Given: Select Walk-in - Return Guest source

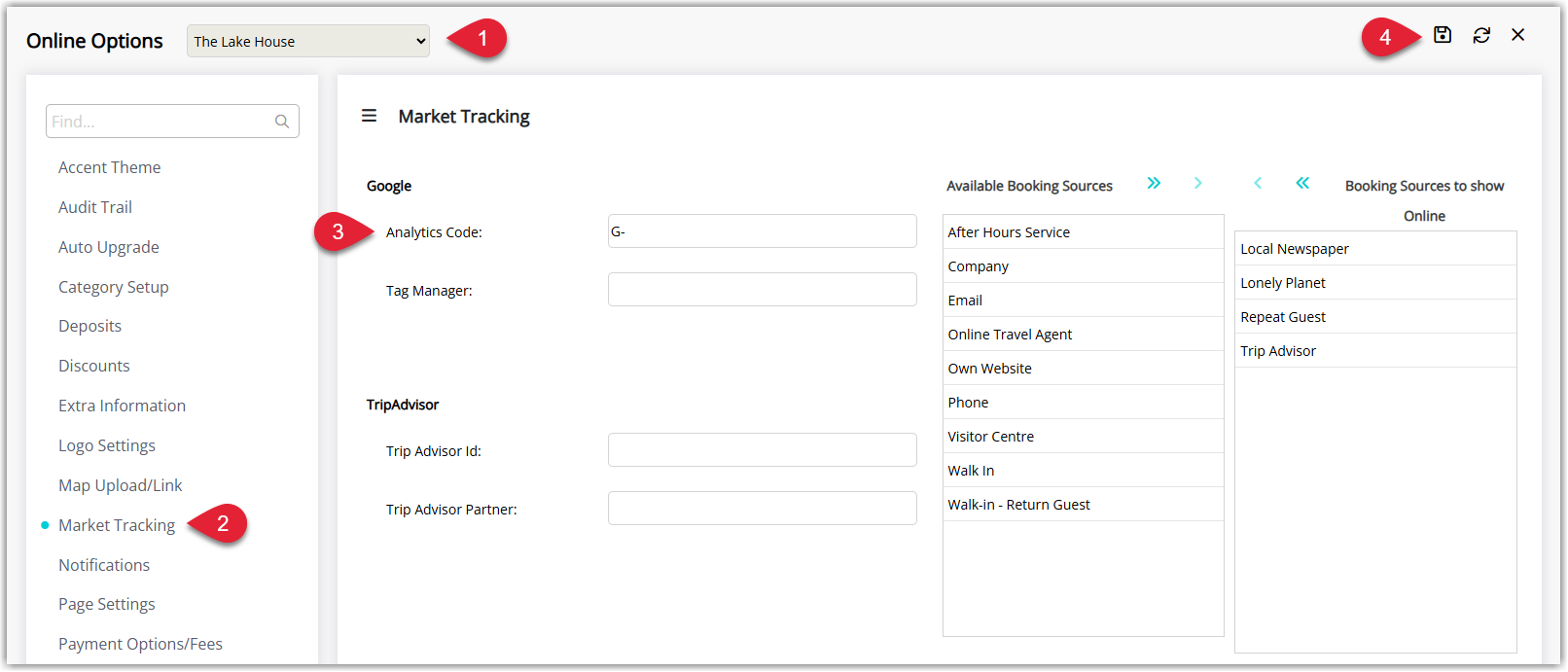Looking at the screenshot, I should (x=1084, y=505).
